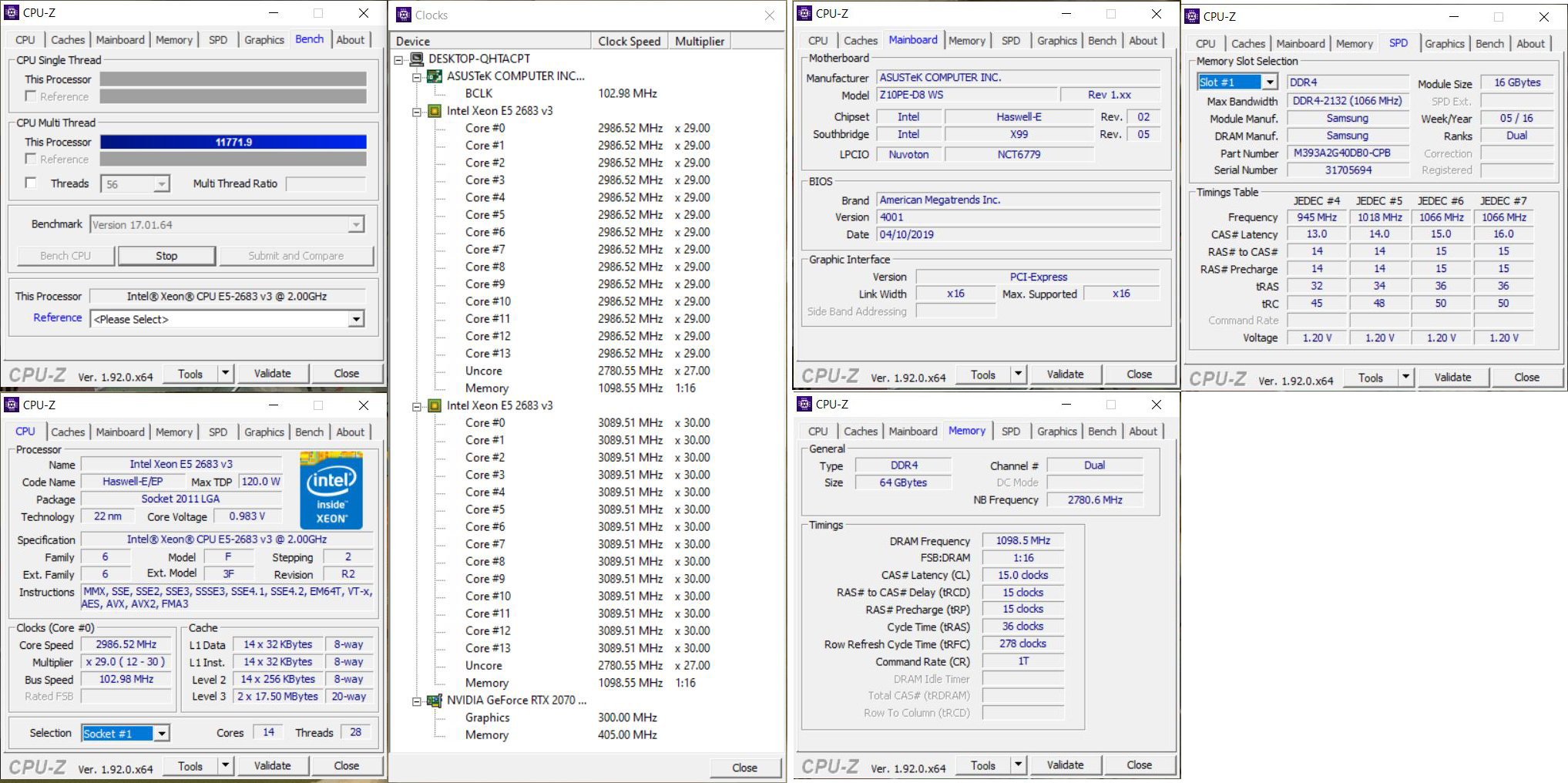
Task: Click Tools button in Memory window
Action: tap(982, 765)
